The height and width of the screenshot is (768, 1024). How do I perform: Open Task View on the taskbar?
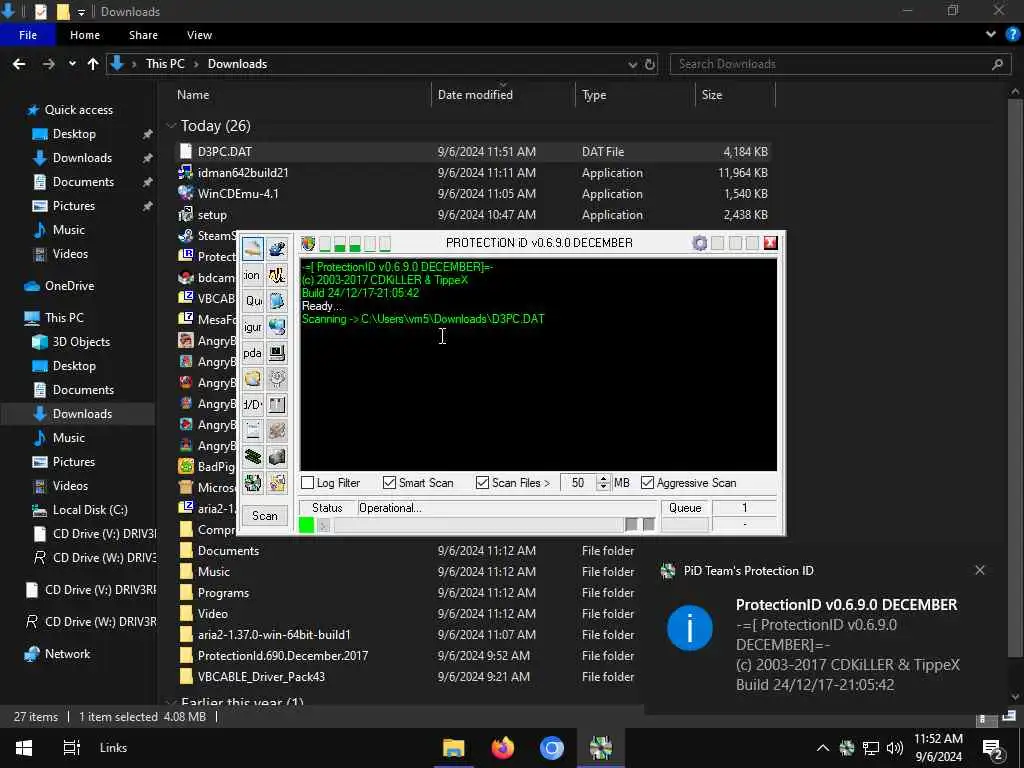point(71,748)
